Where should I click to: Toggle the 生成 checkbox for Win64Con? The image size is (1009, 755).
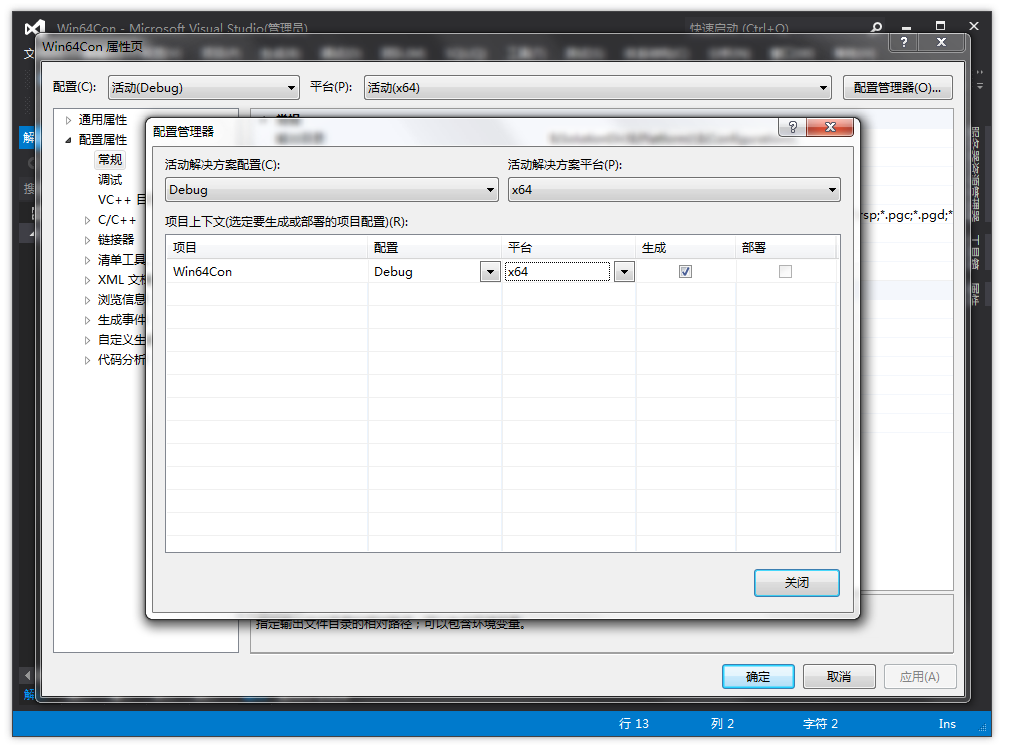tap(685, 272)
